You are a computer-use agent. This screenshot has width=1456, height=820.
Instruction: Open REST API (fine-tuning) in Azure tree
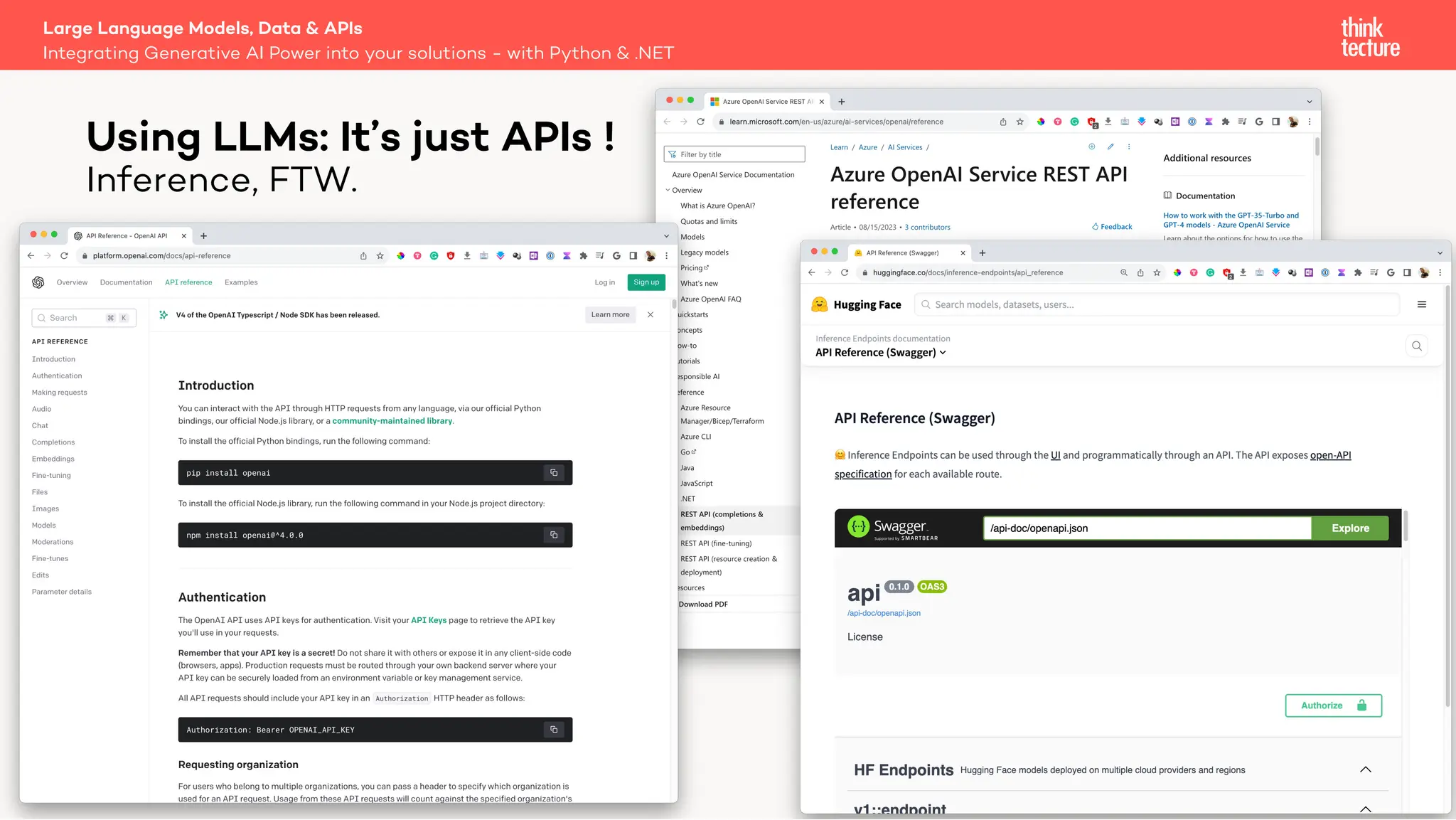[x=716, y=543]
